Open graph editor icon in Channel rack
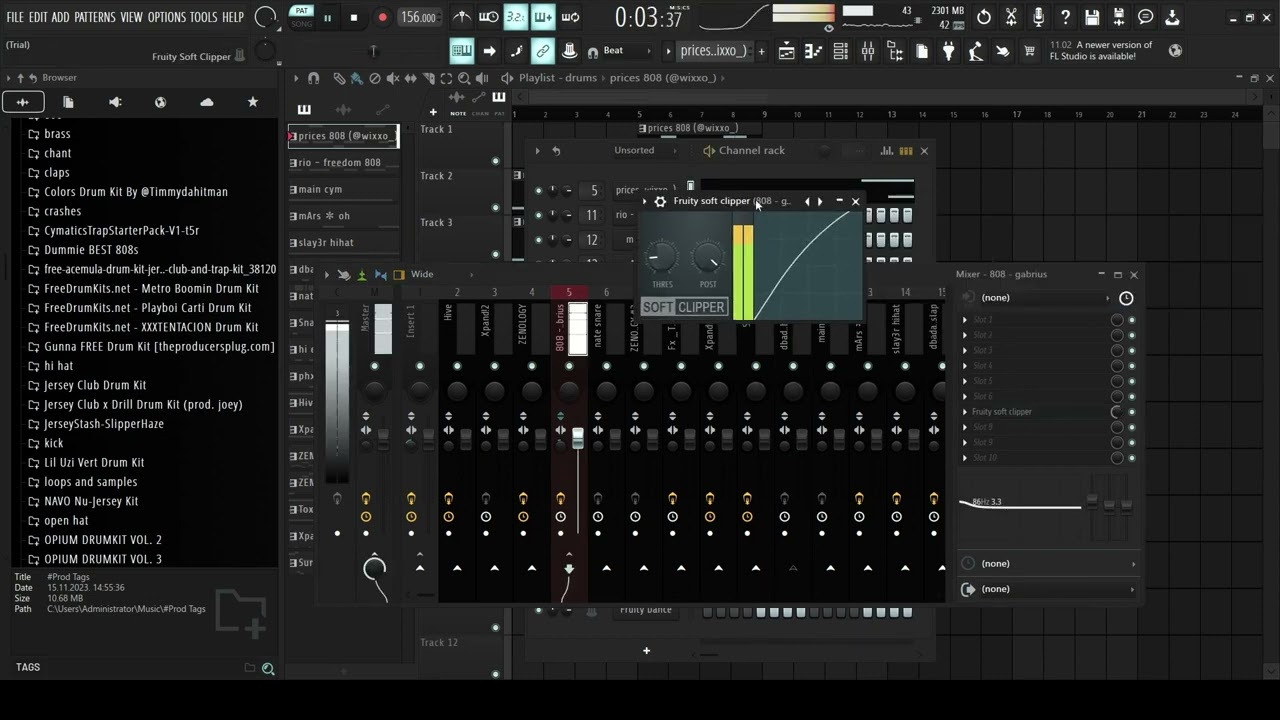Image resolution: width=1280 pixels, height=720 pixels. pos(887,151)
